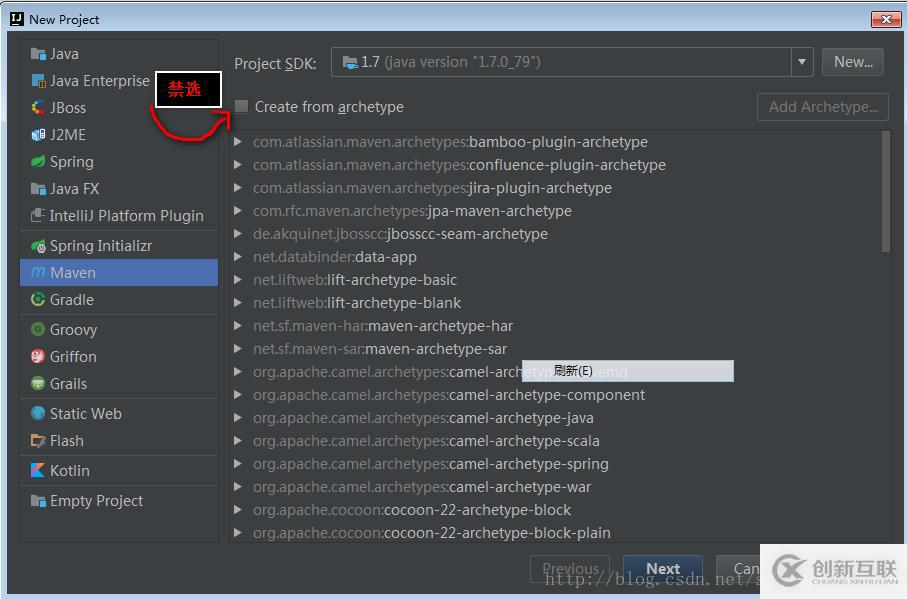Click the Next button
907x599 pixels.
(x=663, y=569)
